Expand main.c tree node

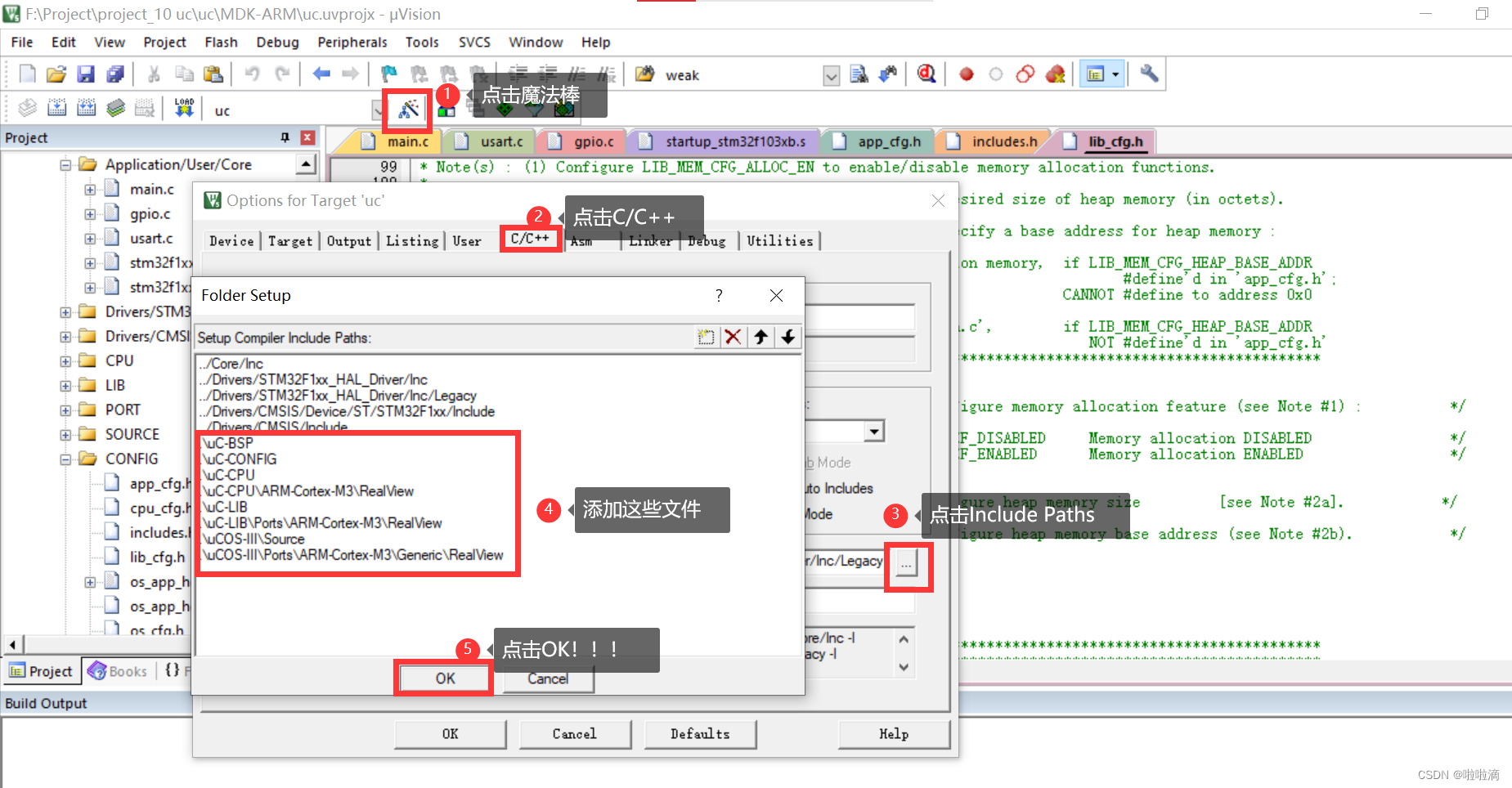90,190
